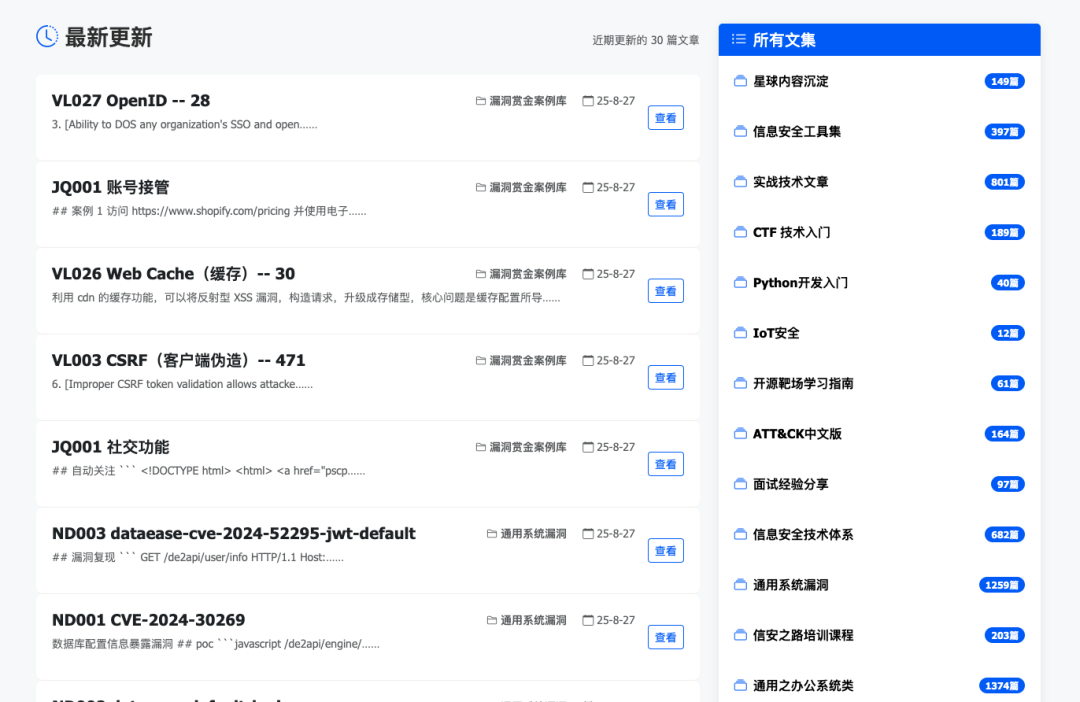This screenshot has height=702, width=1080.
Task: Open 信息安全技术体系 collection
Action: tap(803, 534)
